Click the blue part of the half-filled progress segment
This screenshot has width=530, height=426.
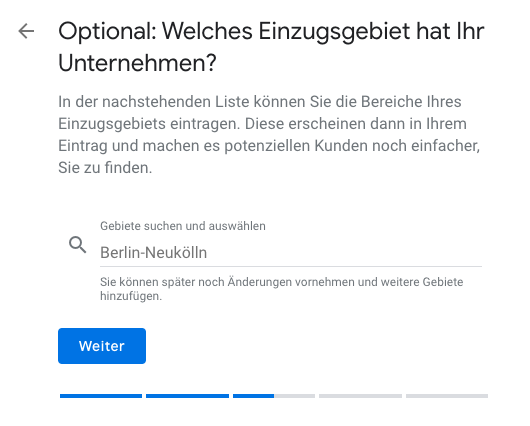point(254,396)
